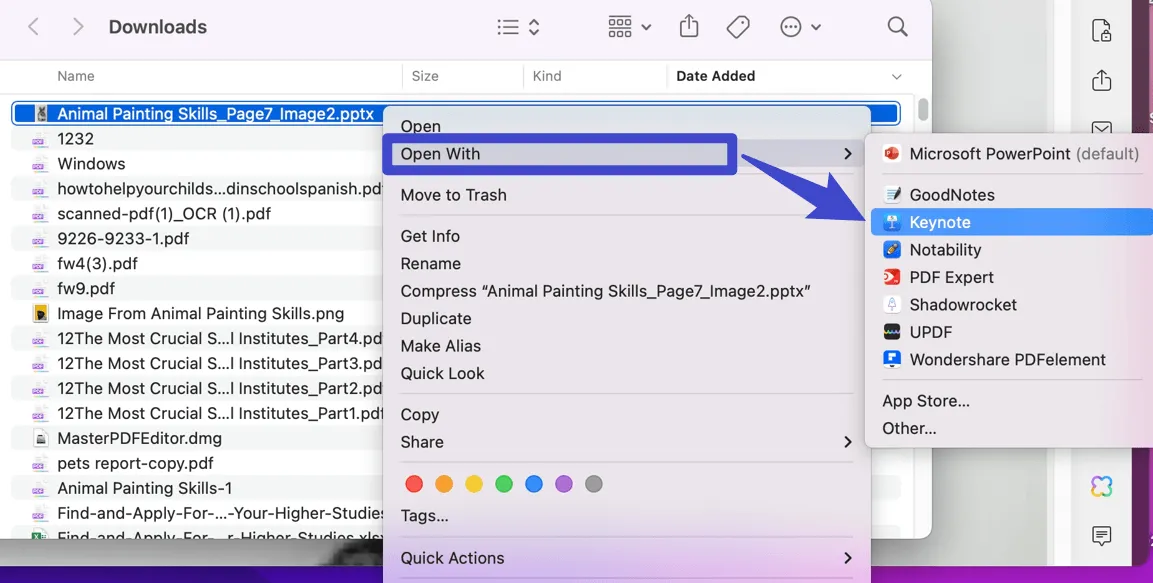Apply the red tag color
This screenshot has height=583, width=1153.
414,484
